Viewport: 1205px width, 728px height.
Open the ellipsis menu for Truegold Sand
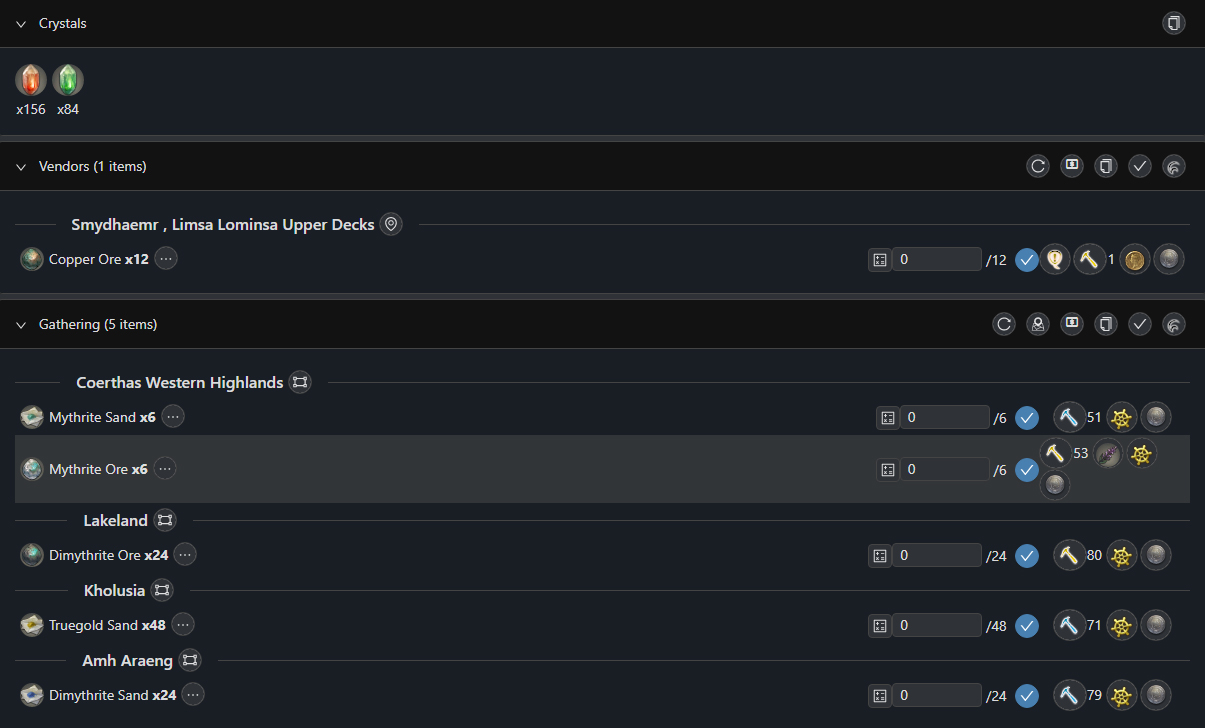182,624
